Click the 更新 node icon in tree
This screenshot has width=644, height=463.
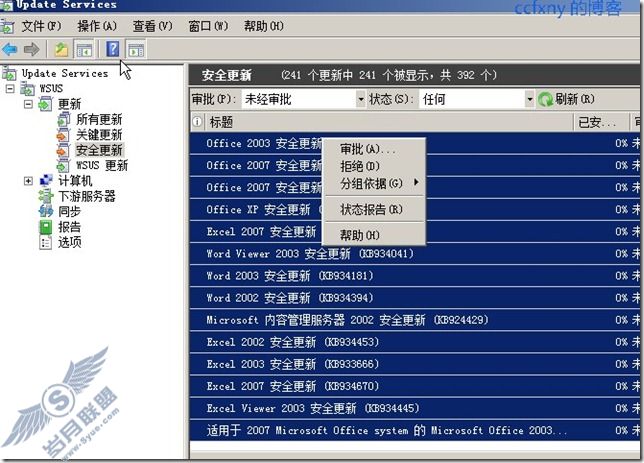(45, 104)
